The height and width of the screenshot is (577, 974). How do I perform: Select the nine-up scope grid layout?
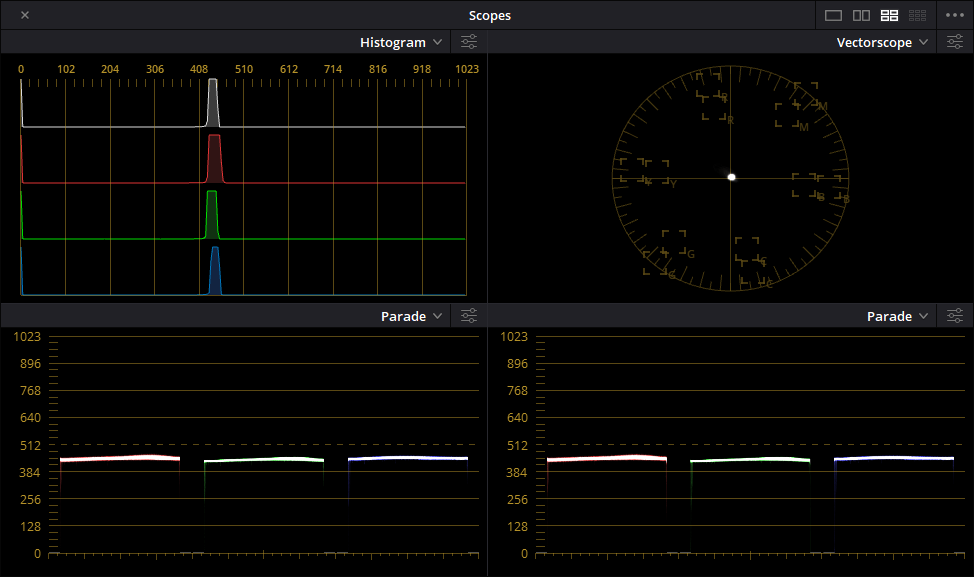coord(917,16)
